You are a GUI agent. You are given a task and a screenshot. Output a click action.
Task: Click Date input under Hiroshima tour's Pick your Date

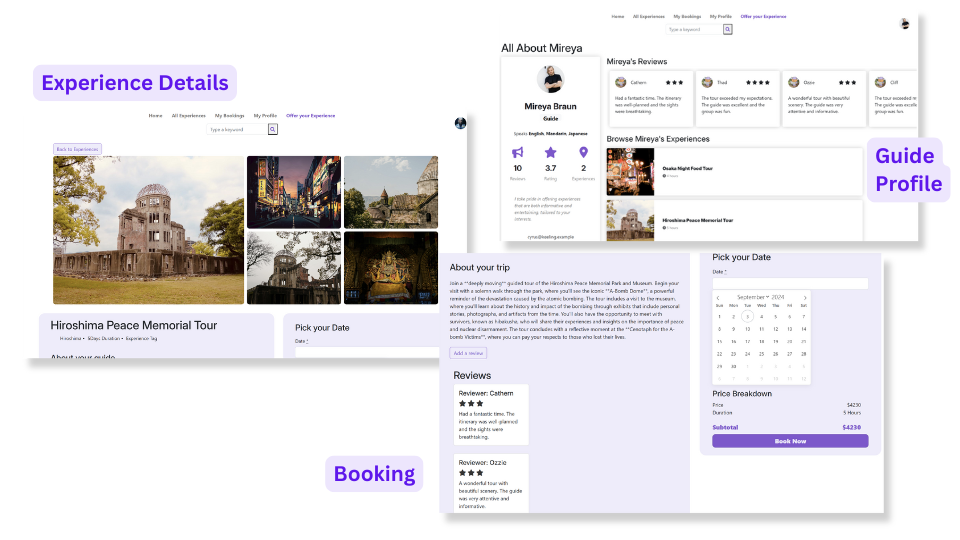[367, 352]
